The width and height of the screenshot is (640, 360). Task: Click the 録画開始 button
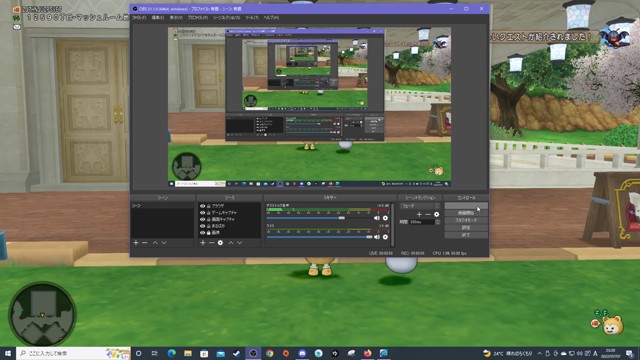(x=466, y=213)
